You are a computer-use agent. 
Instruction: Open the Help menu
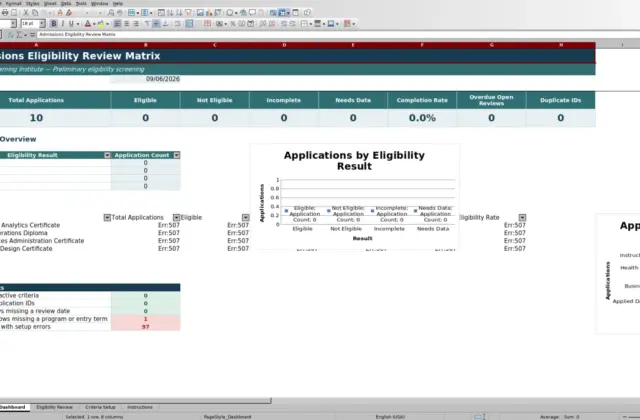tap(118, 3)
